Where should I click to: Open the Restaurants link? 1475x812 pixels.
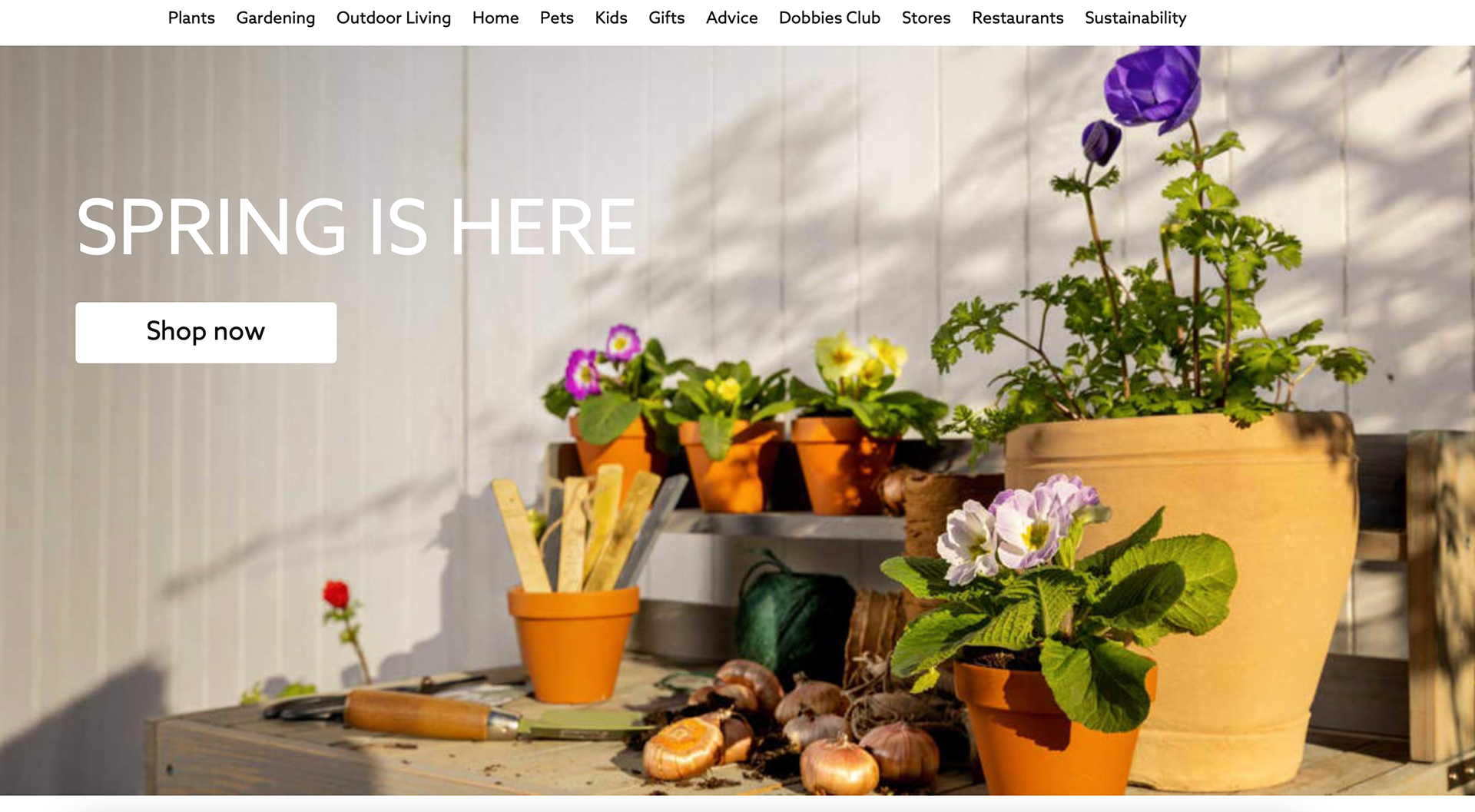(x=1017, y=18)
